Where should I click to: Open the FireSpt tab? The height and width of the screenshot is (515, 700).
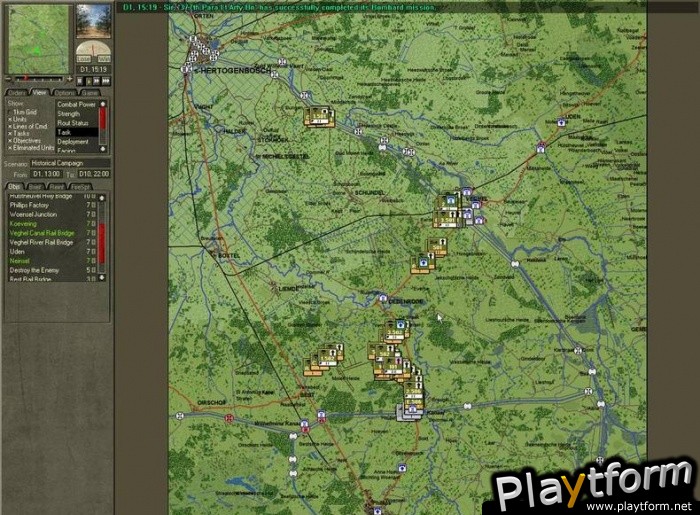(80, 187)
